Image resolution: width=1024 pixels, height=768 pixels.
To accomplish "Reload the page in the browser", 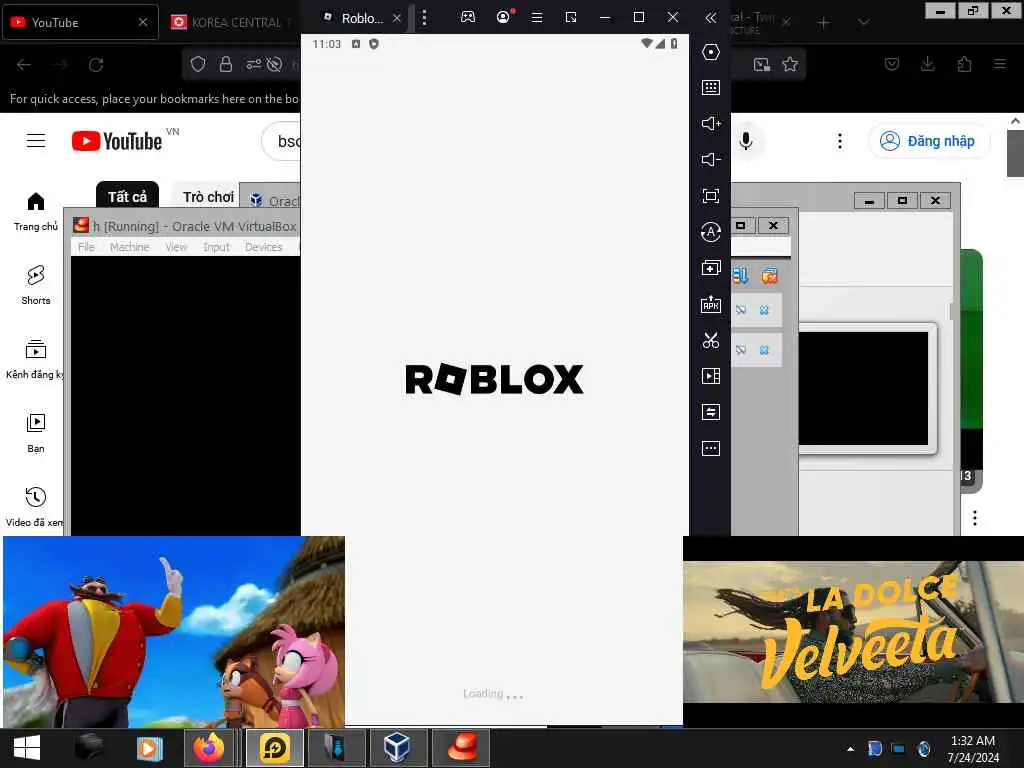I will pyautogui.click(x=96, y=65).
